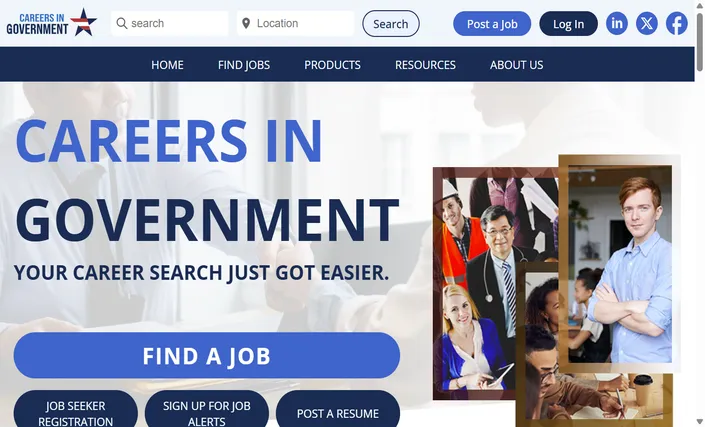
Task: Expand the RESOURCES menu
Action: coord(425,65)
